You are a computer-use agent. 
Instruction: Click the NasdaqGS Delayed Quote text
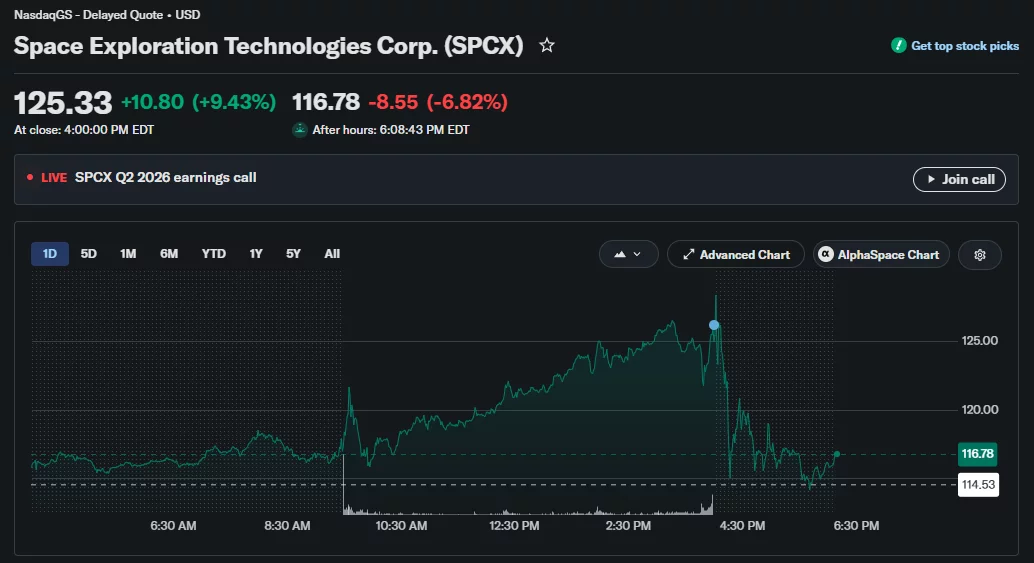(107, 15)
